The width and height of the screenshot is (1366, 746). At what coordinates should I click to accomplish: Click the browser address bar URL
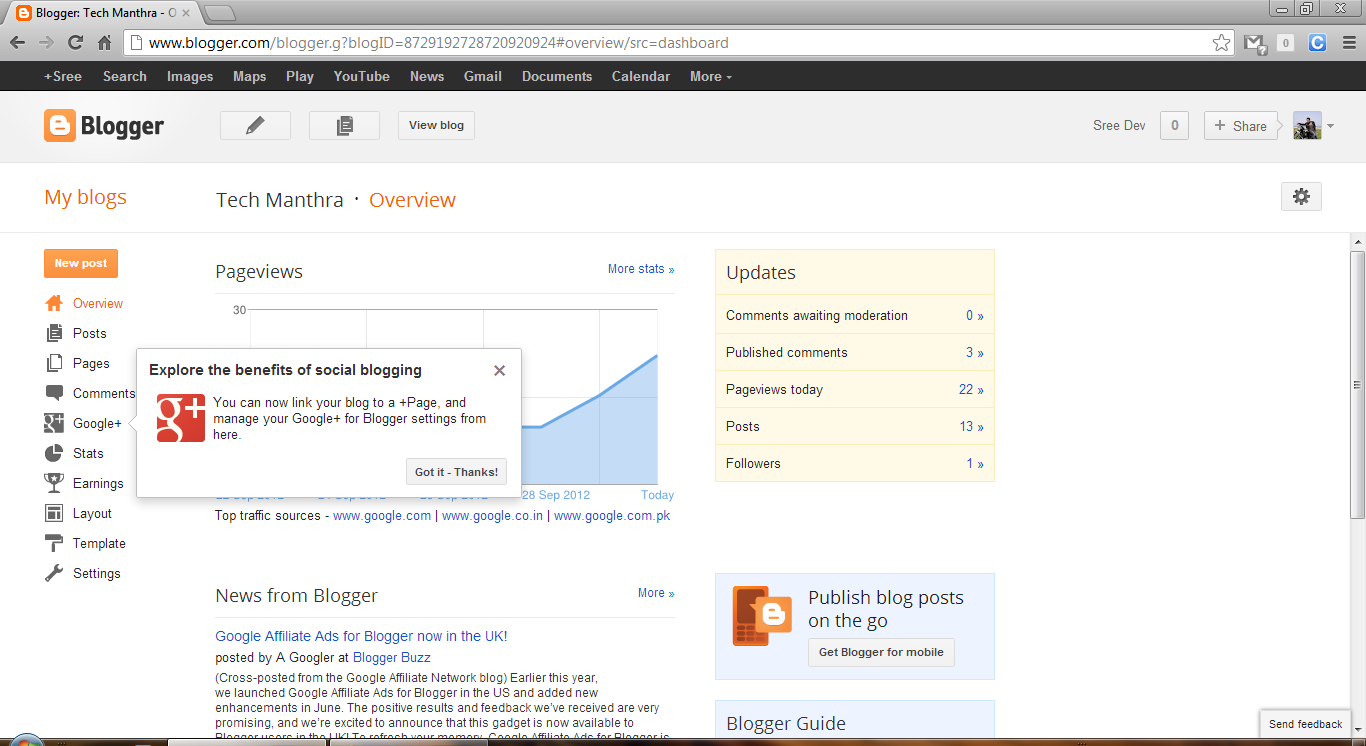coord(439,43)
